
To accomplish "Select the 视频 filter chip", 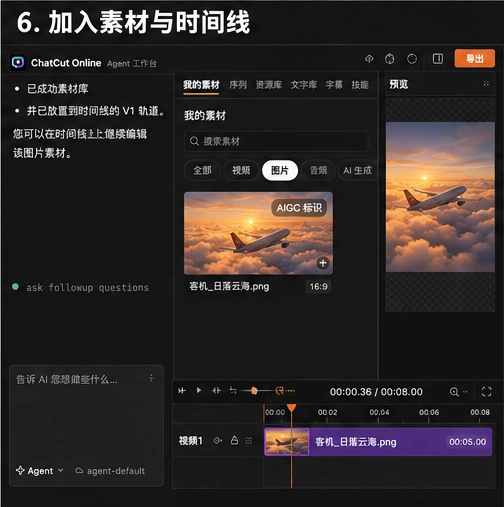I will [x=241, y=170].
